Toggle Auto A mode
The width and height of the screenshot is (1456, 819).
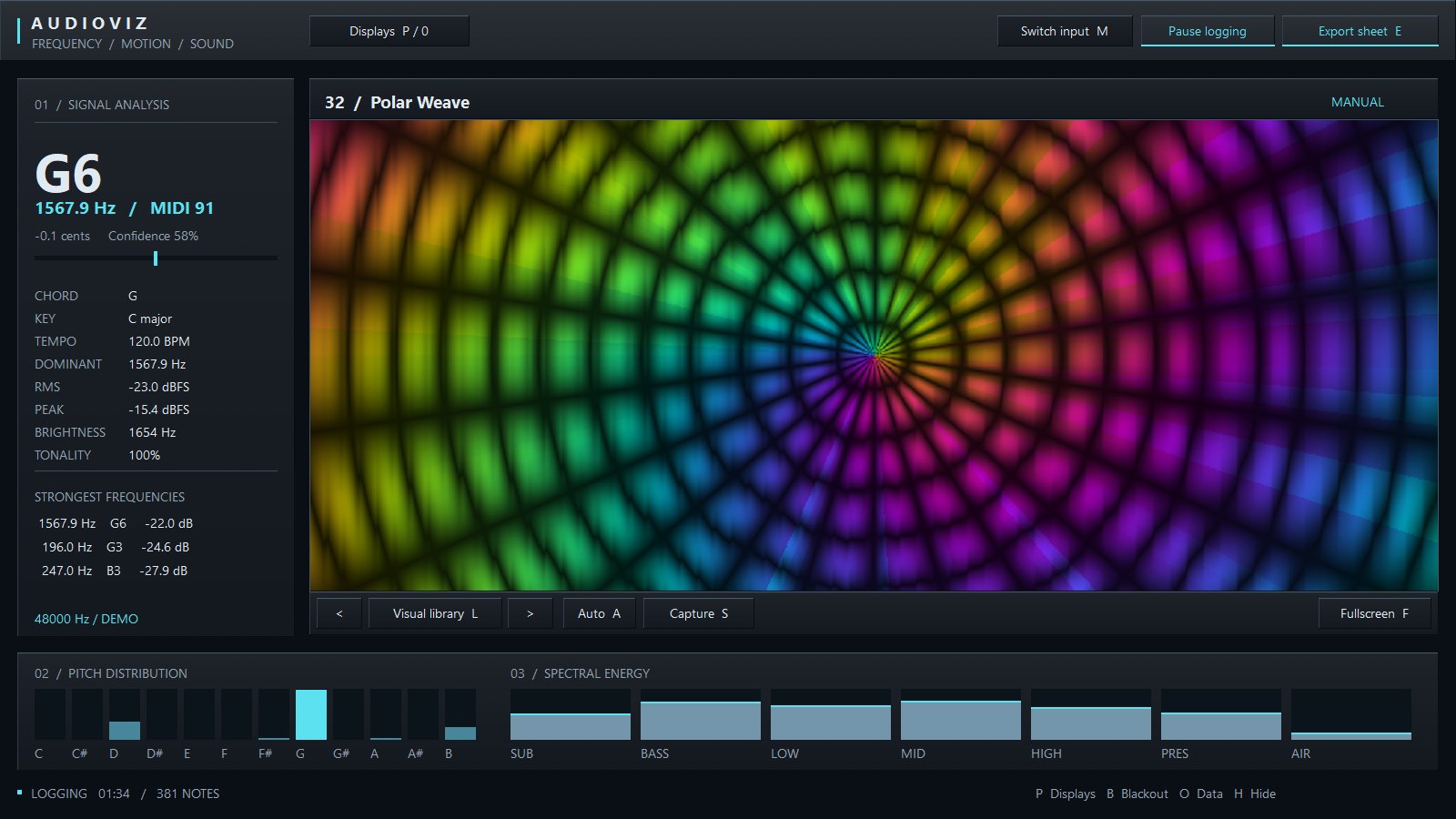click(599, 613)
